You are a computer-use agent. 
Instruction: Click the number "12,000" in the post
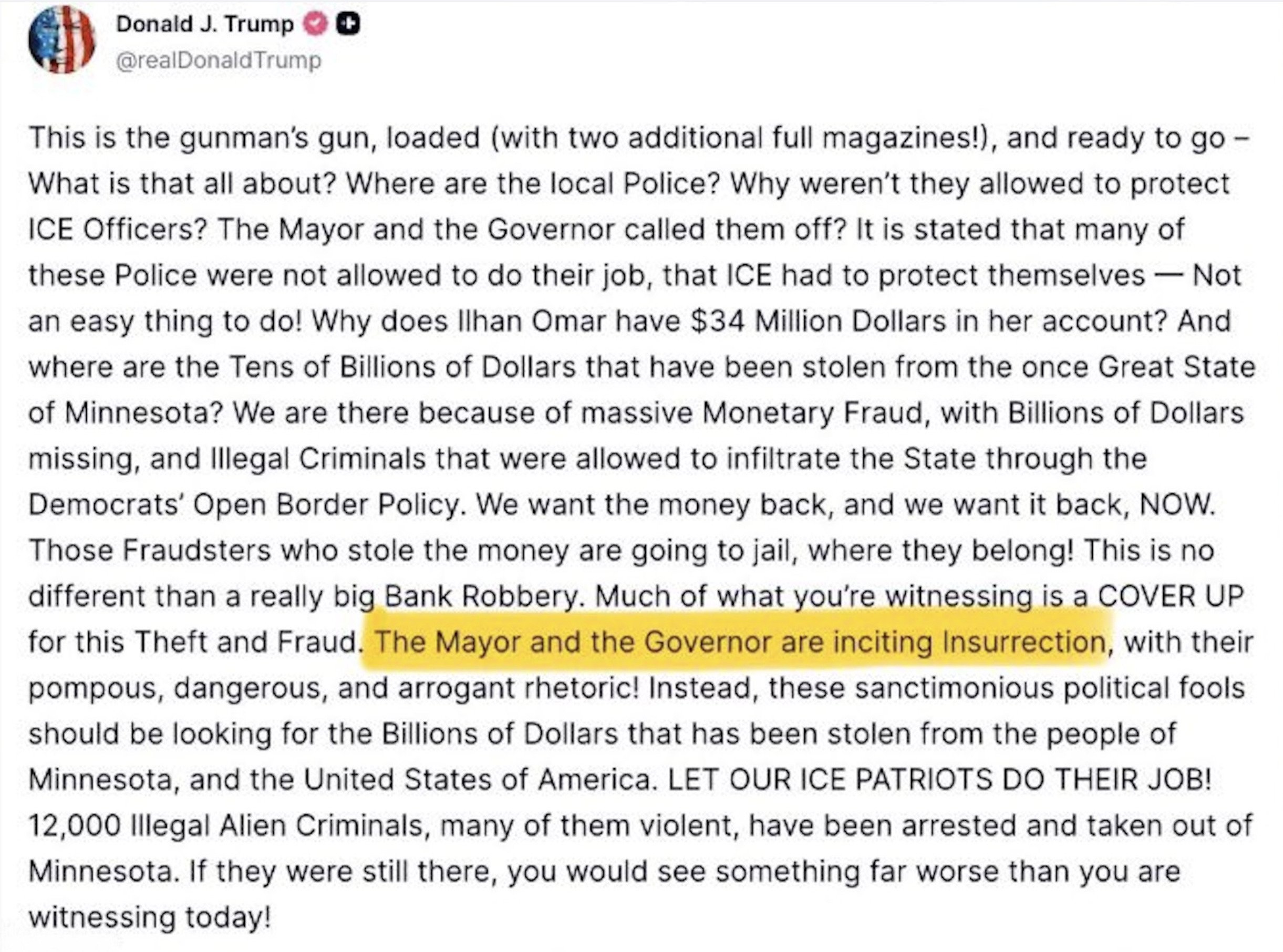pos(75,826)
